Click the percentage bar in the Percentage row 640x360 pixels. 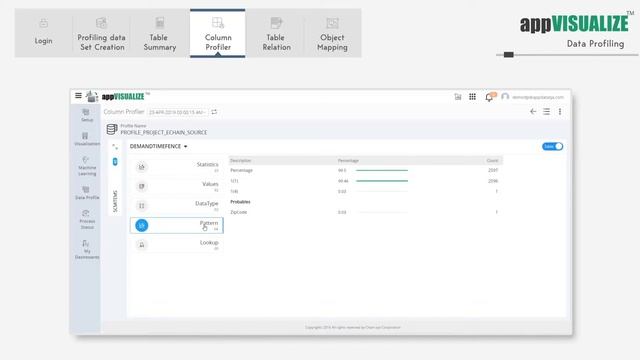[x=382, y=170]
